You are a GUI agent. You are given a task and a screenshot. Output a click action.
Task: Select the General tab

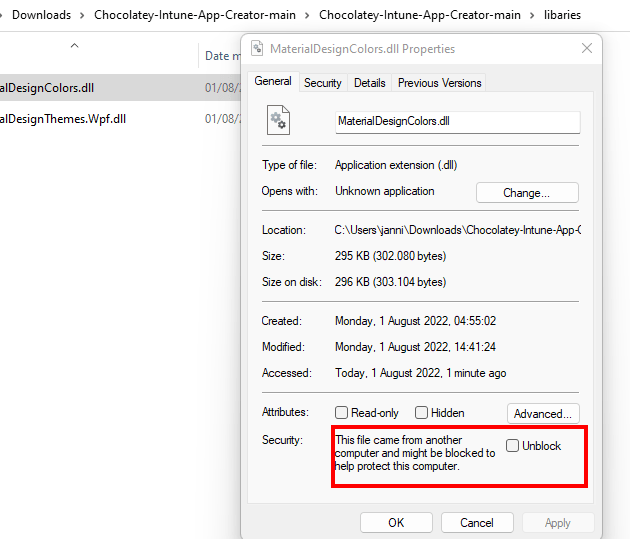click(x=273, y=82)
